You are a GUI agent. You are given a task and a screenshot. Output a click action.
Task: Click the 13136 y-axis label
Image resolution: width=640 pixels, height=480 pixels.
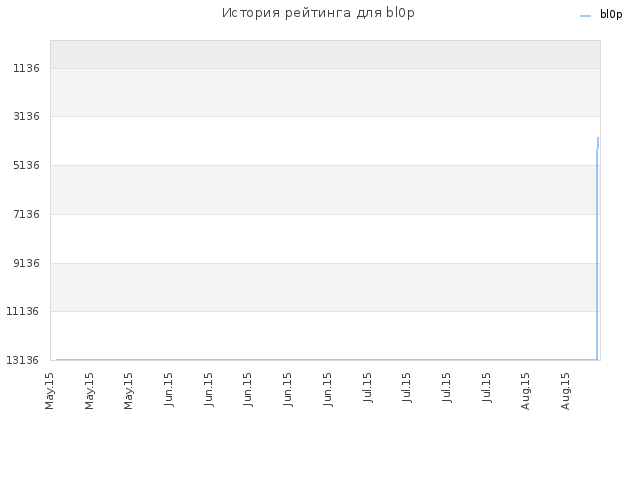pyautogui.click(x=23, y=360)
